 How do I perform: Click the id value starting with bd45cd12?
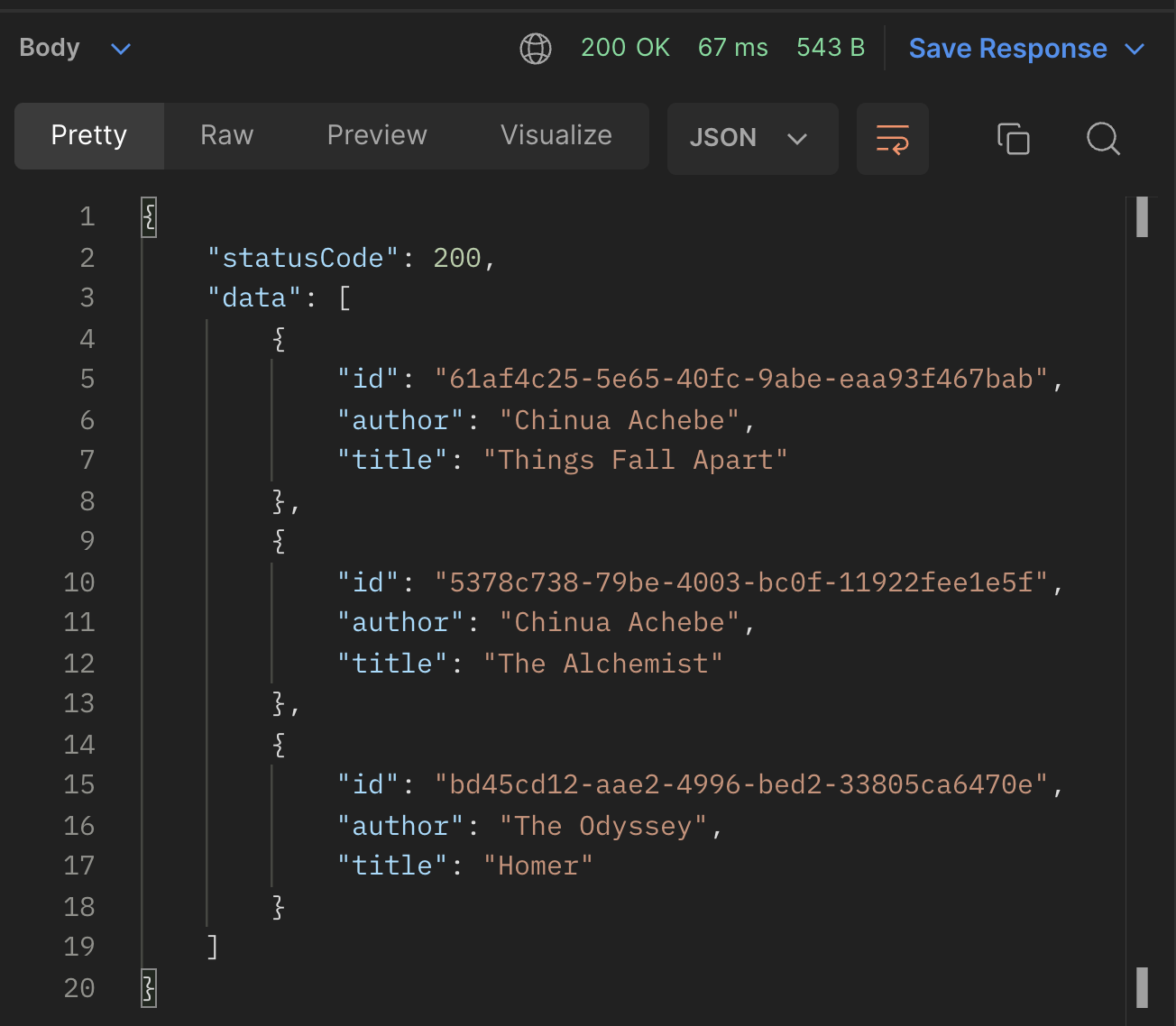[x=741, y=785]
